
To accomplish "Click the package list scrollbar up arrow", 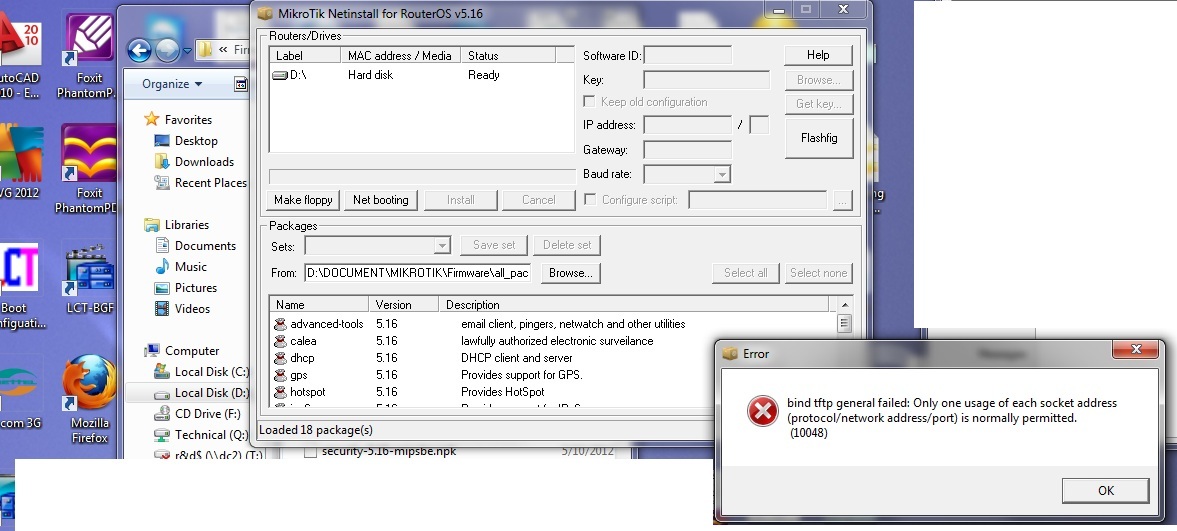I will tap(844, 305).
